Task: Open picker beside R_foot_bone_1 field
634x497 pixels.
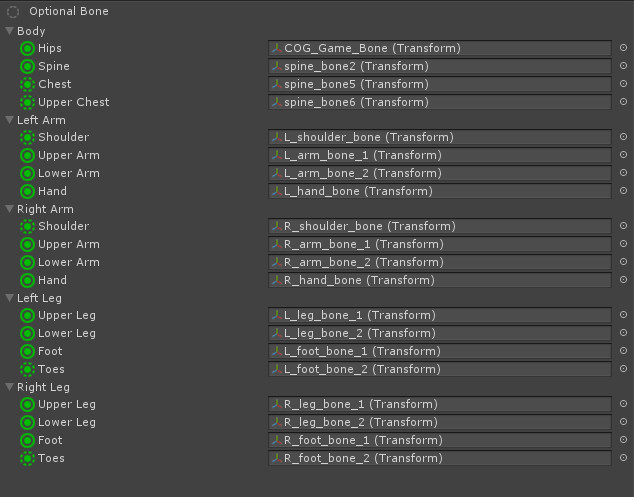Action: pyautogui.click(x=623, y=440)
